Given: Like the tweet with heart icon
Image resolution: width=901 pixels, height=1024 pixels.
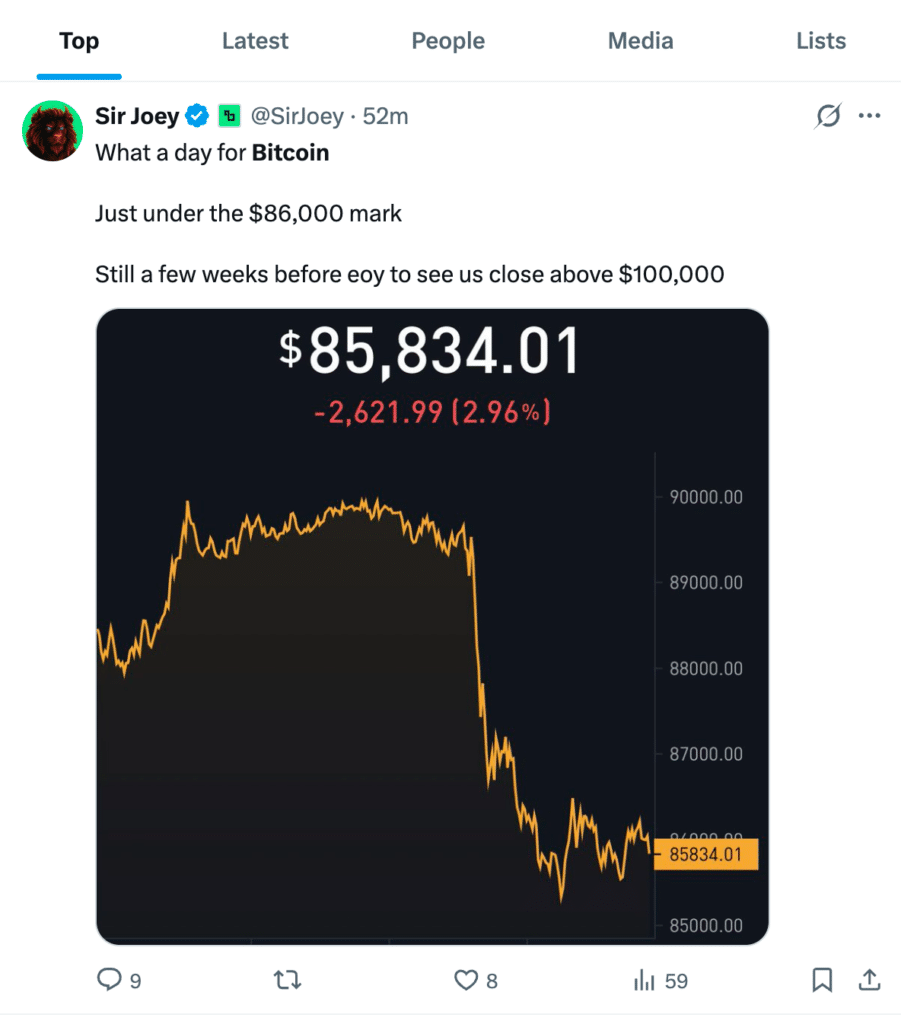Looking at the screenshot, I should pyautogui.click(x=466, y=981).
